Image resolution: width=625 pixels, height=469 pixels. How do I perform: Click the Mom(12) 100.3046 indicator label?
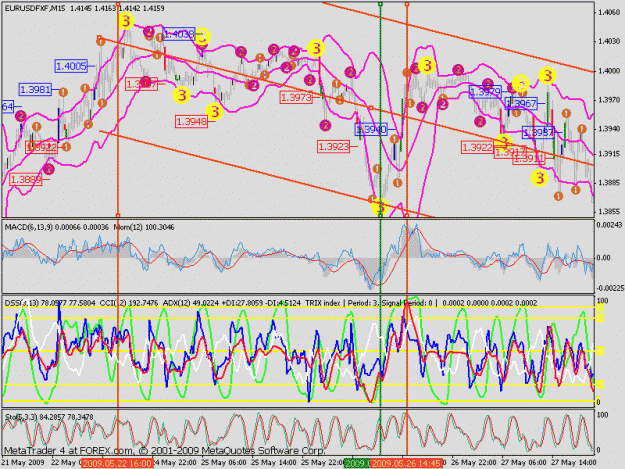144,227
